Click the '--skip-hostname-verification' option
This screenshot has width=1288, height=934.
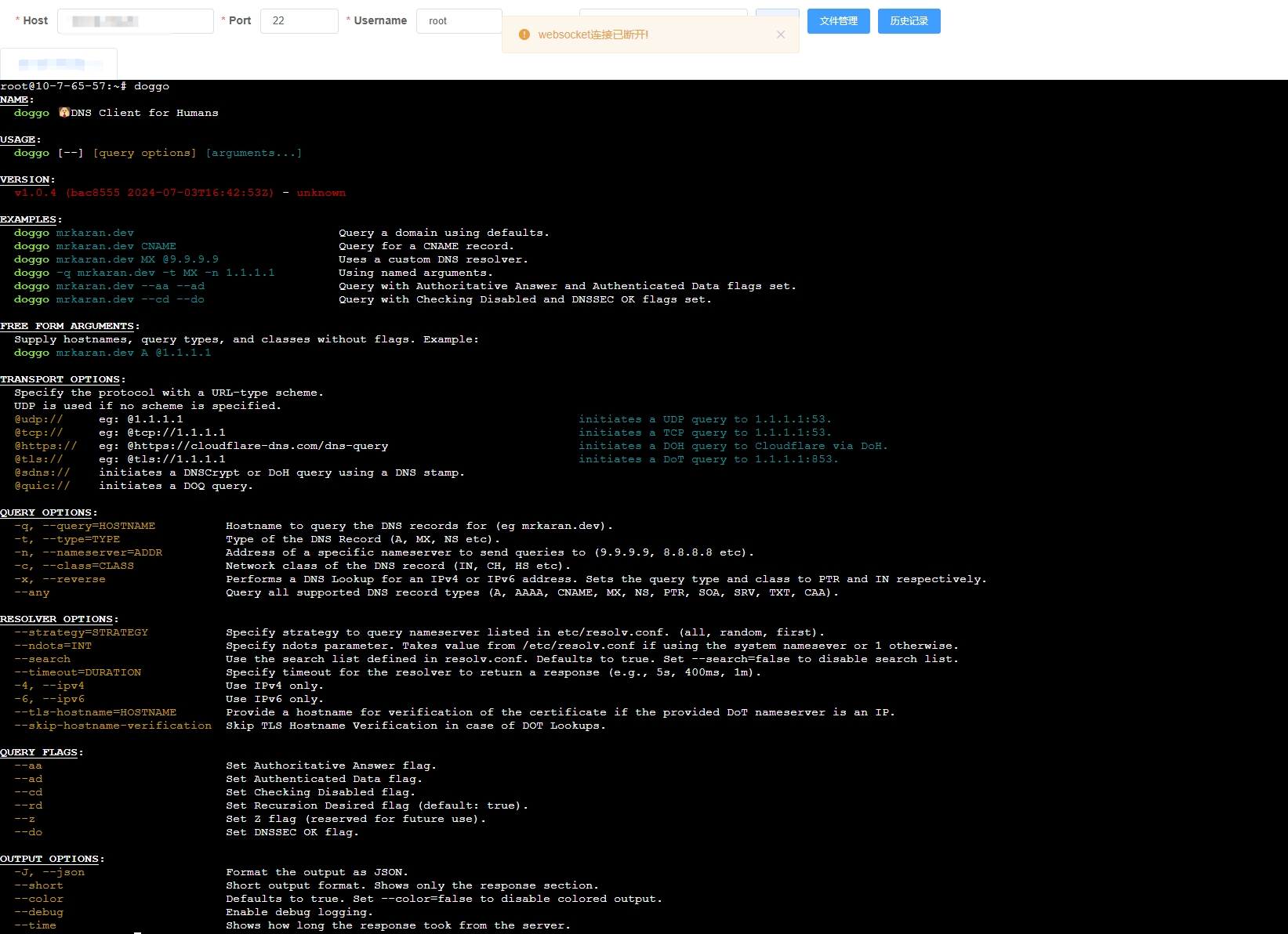[x=113, y=726]
